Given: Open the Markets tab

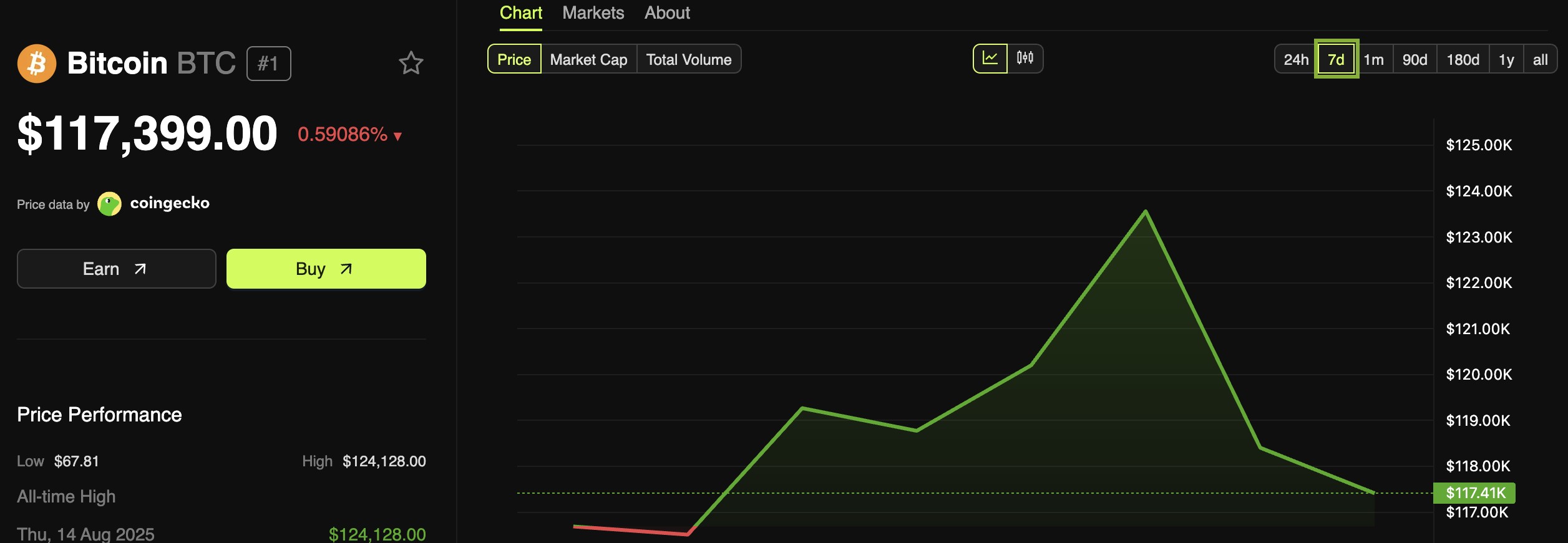Looking at the screenshot, I should tap(593, 13).
